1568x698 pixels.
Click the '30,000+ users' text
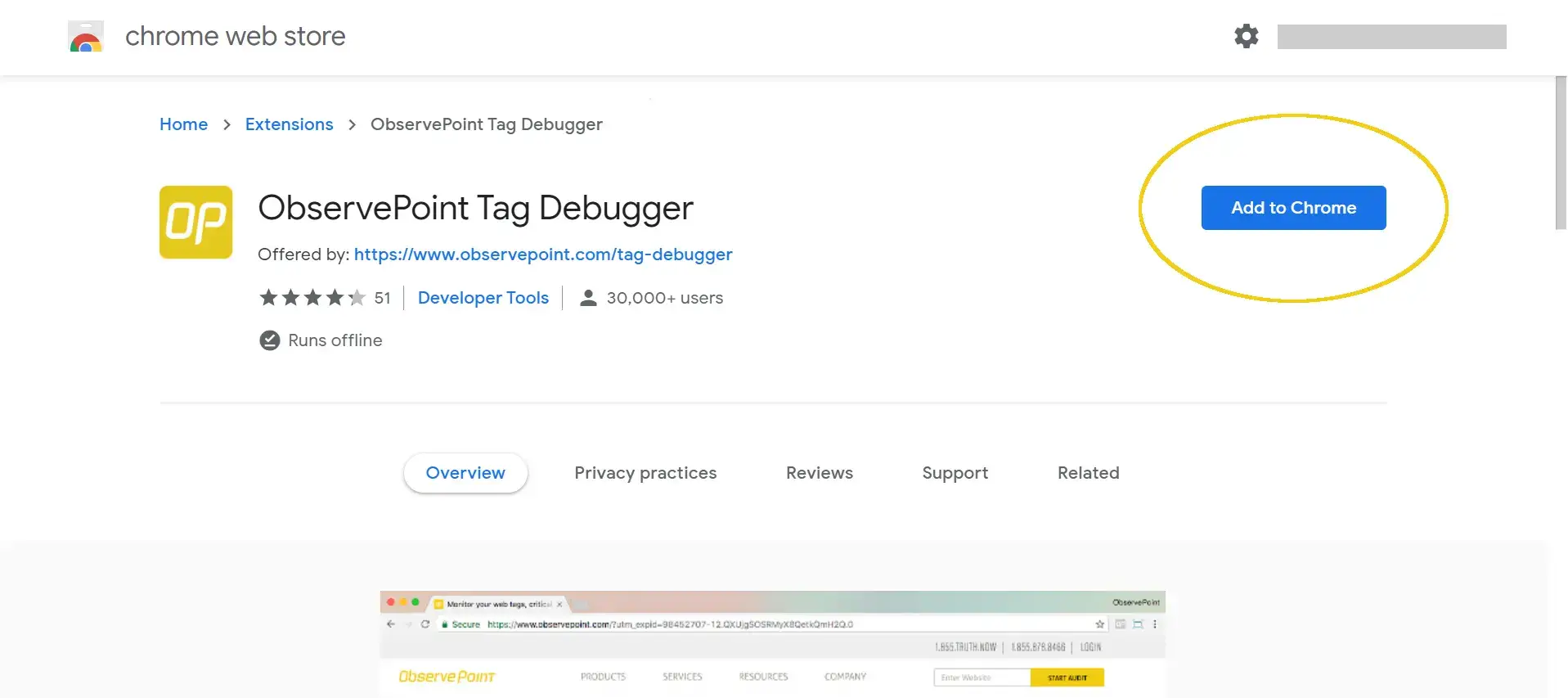point(664,298)
